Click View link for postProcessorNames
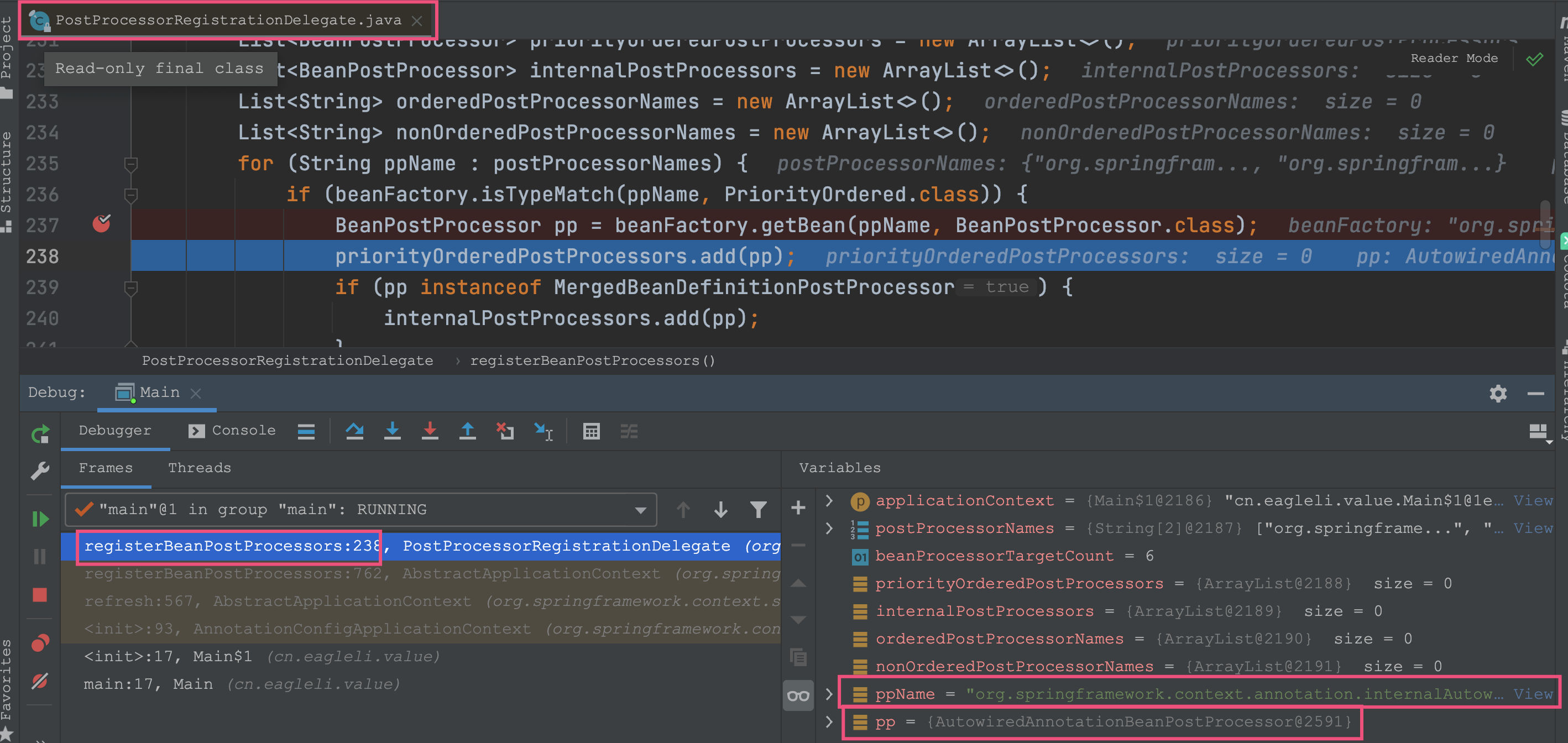This screenshot has width=1568, height=743. point(1533,527)
